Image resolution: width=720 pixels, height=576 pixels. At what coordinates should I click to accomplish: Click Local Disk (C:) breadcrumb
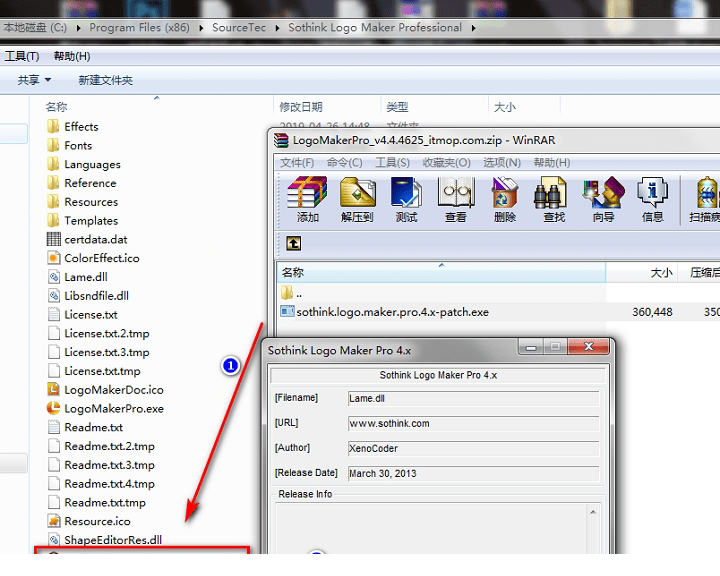pyautogui.click(x=35, y=28)
